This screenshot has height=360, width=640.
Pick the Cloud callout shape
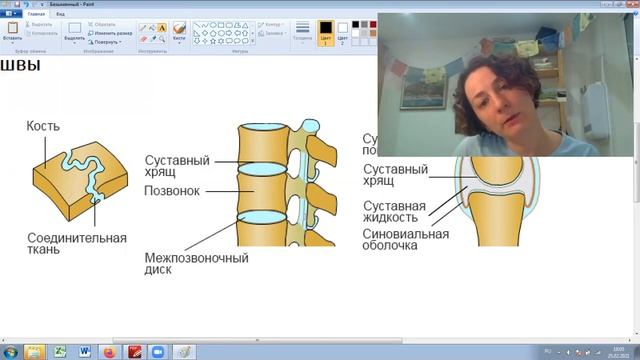(x=245, y=41)
